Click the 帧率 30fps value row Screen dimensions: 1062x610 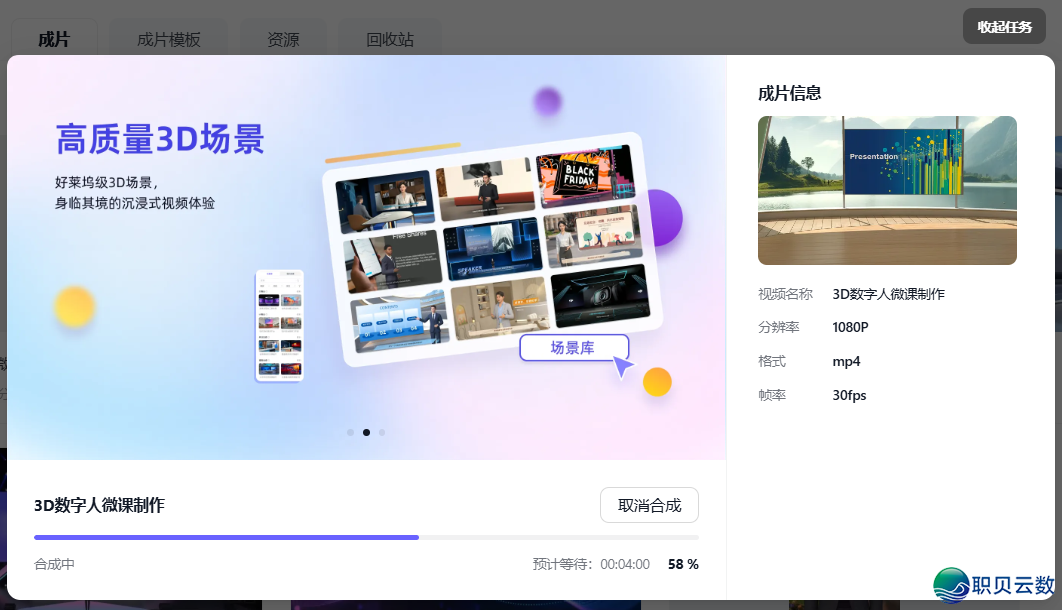pyautogui.click(x=848, y=394)
